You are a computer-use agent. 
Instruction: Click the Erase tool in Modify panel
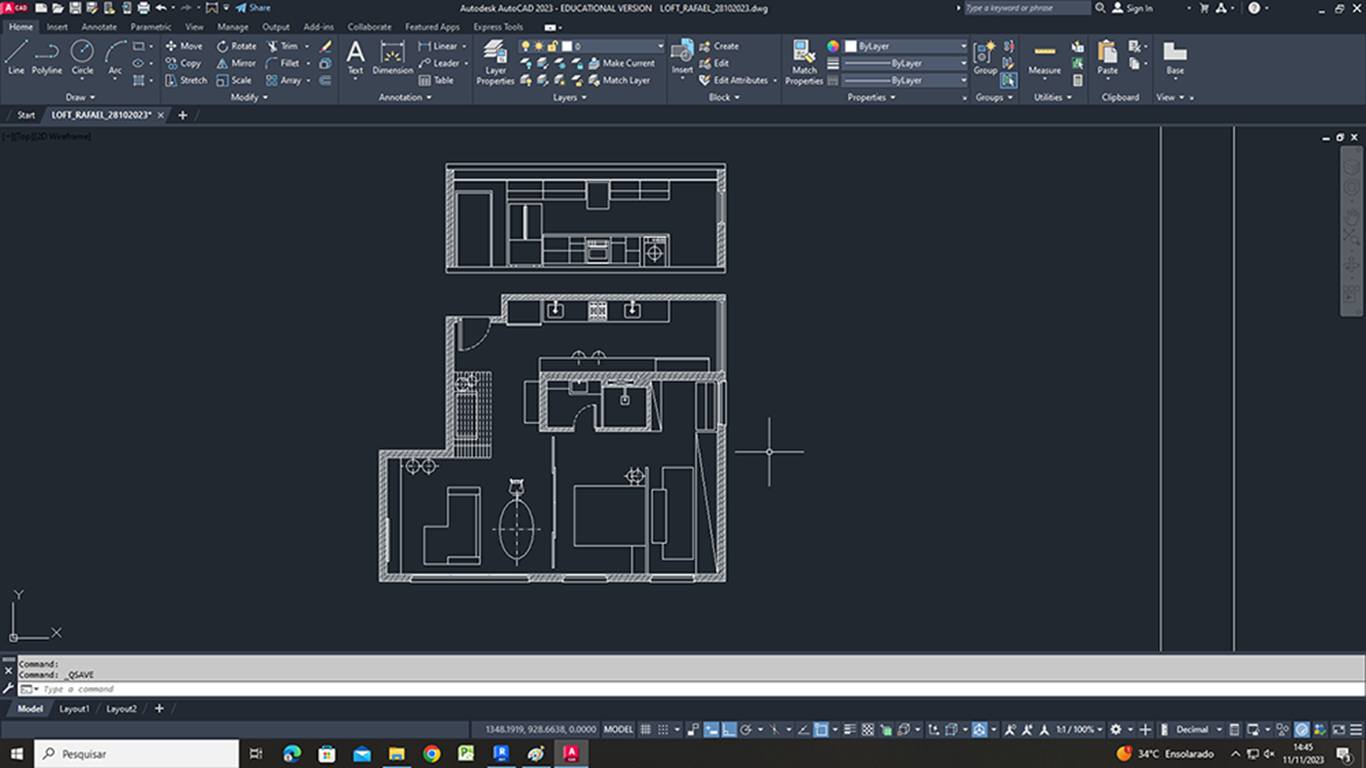(325, 46)
